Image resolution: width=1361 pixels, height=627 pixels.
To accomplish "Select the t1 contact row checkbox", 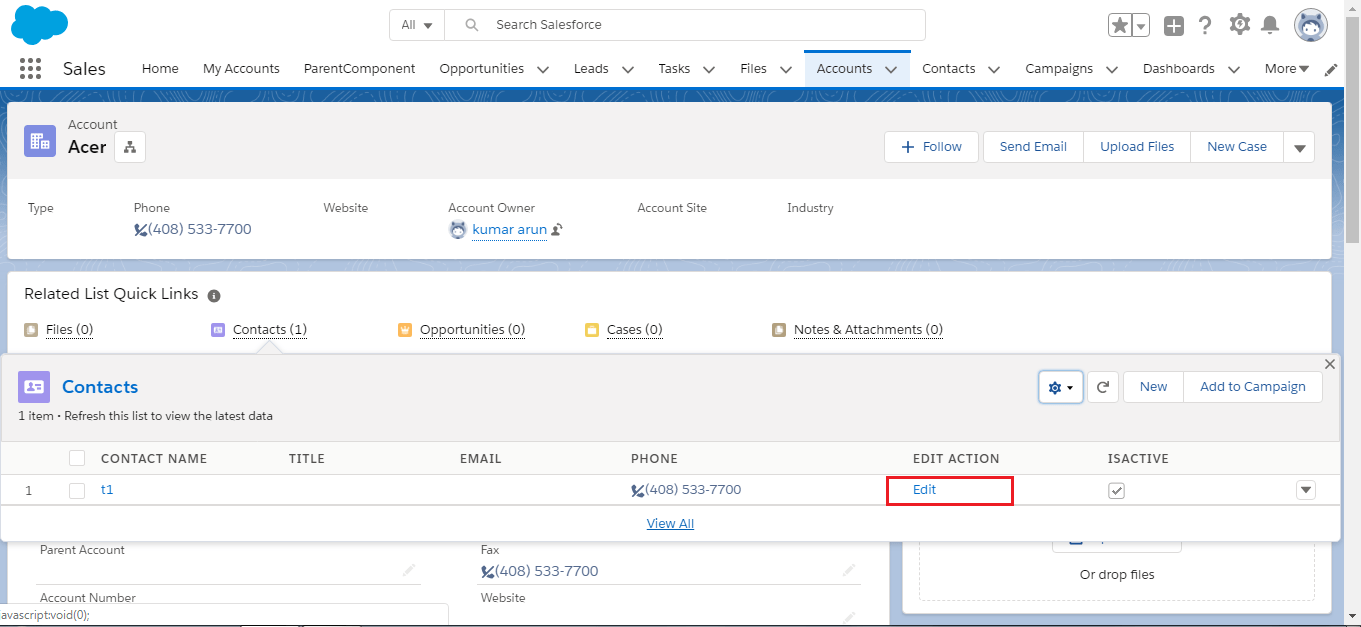I will [x=77, y=490].
